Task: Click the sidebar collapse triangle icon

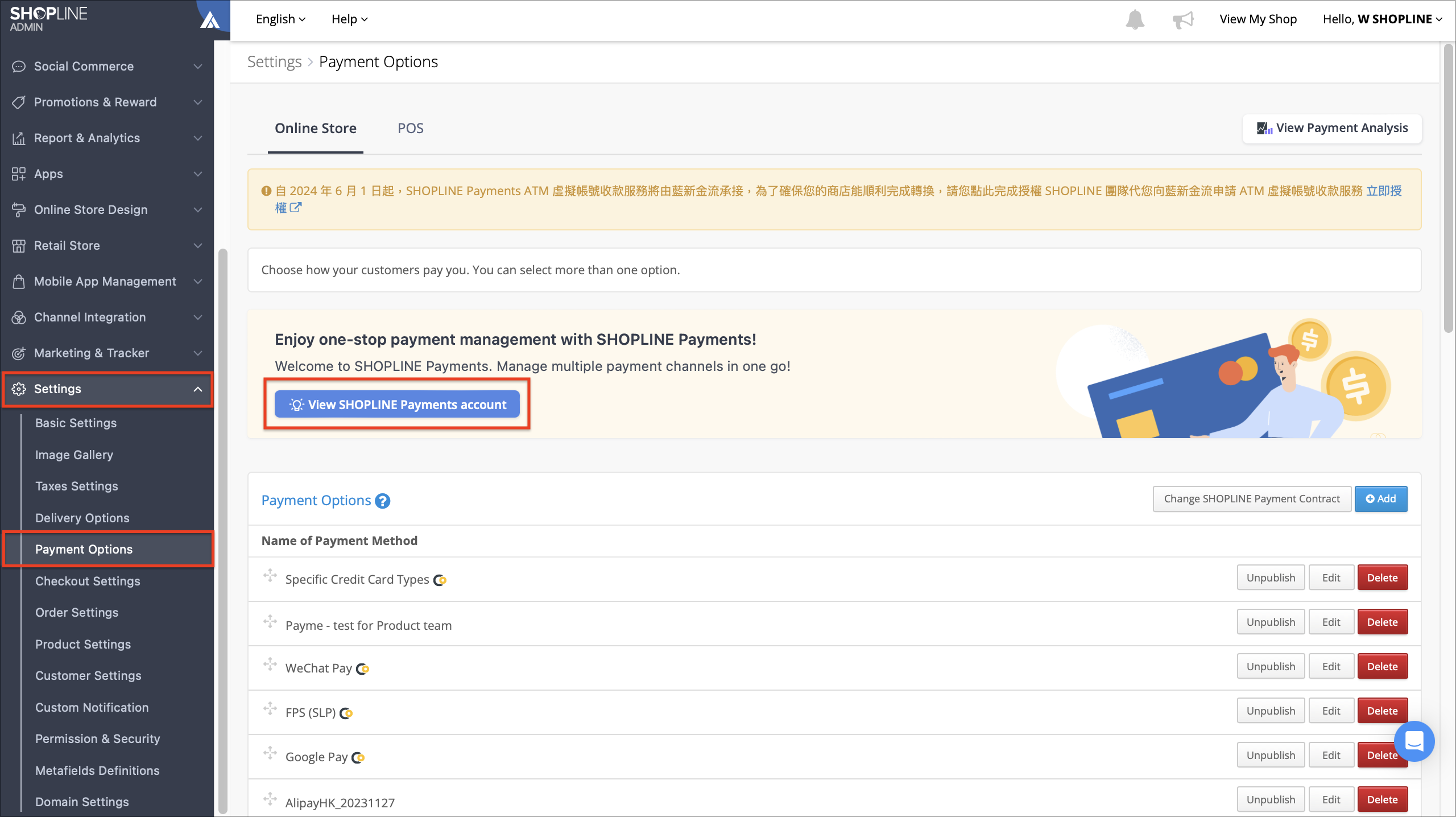Action: (x=210, y=20)
